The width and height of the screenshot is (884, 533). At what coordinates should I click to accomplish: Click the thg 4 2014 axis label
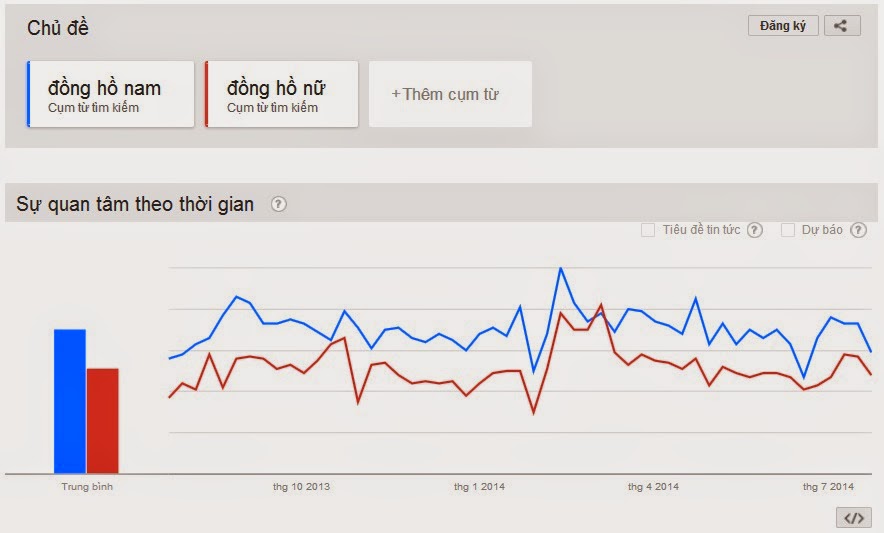pos(653,487)
